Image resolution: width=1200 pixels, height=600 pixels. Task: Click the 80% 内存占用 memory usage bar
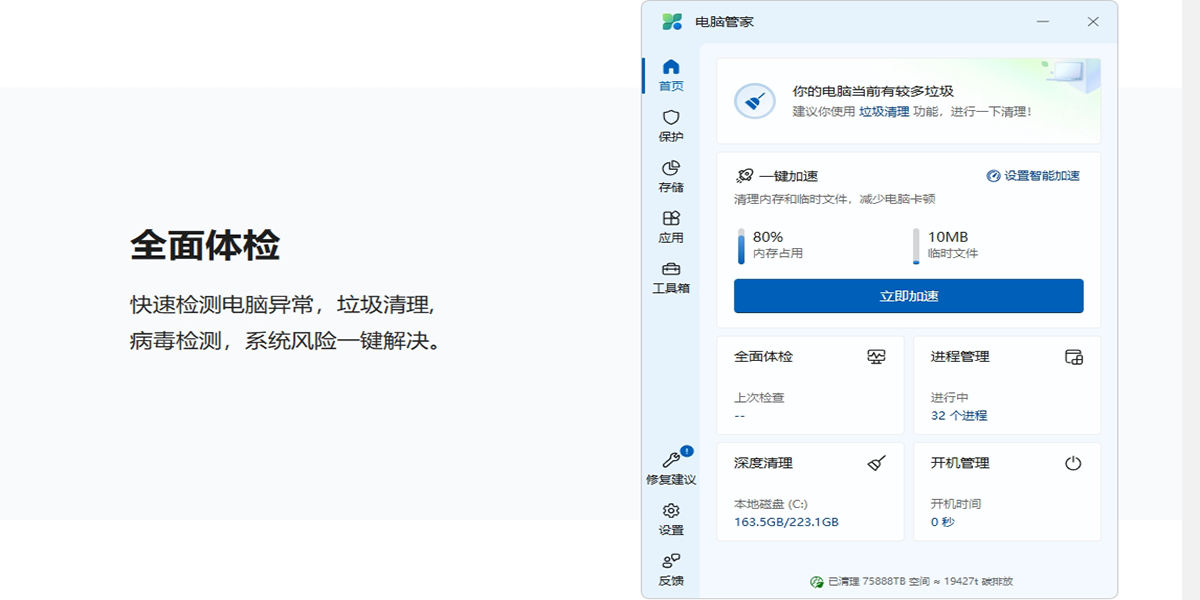coord(742,246)
